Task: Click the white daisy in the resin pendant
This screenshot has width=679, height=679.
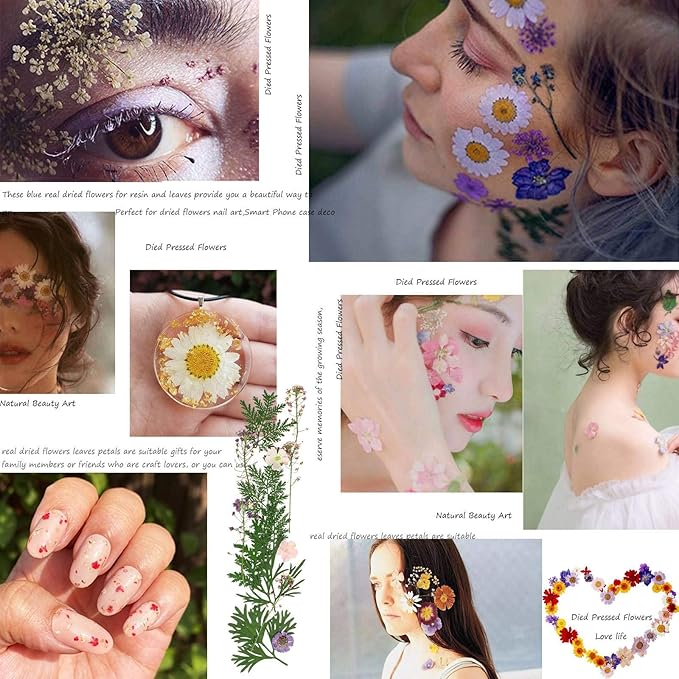Action: pyautogui.click(x=202, y=362)
